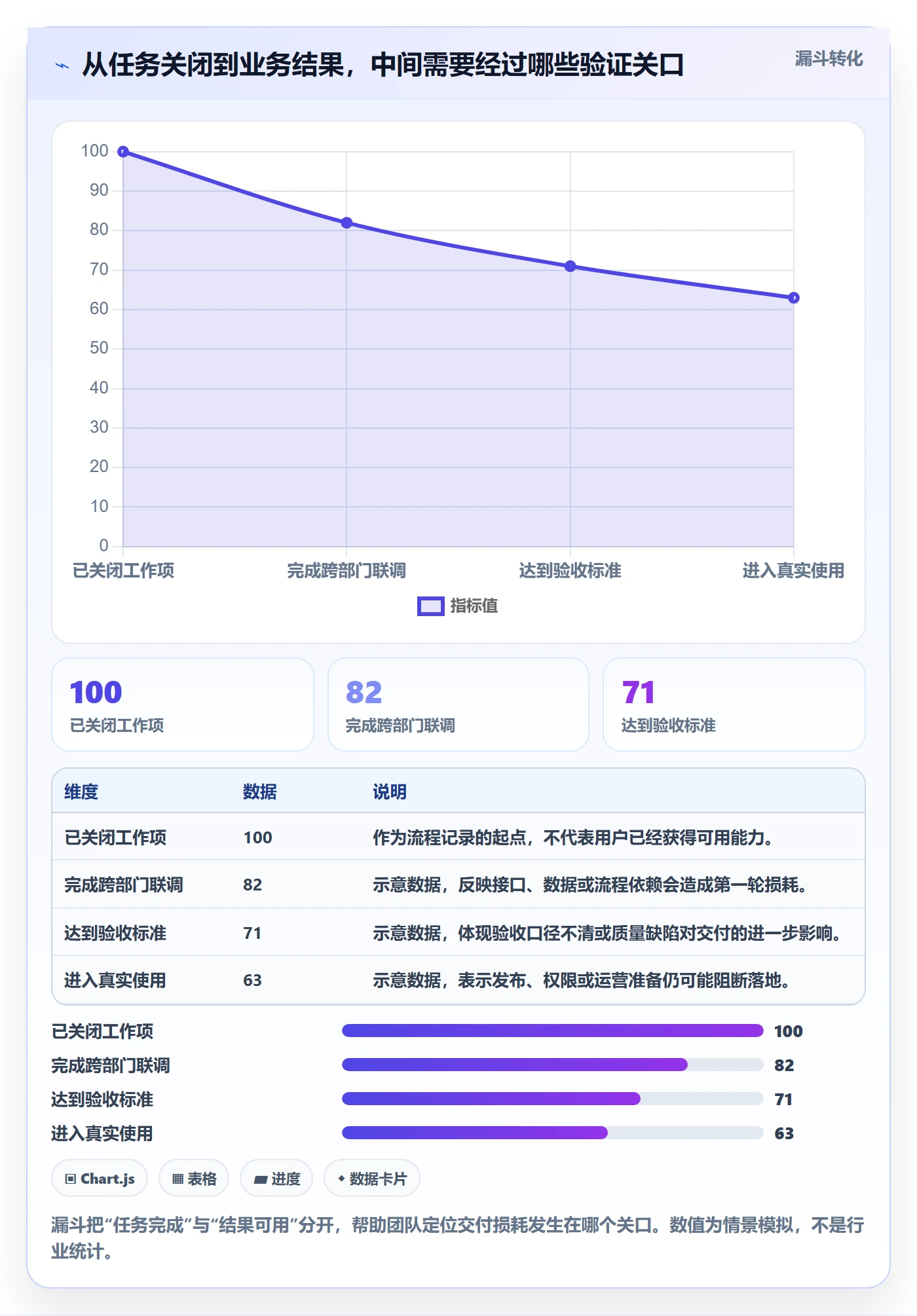Click the chart data point at 63
The width and height of the screenshot is (917, 1316).
793,298
